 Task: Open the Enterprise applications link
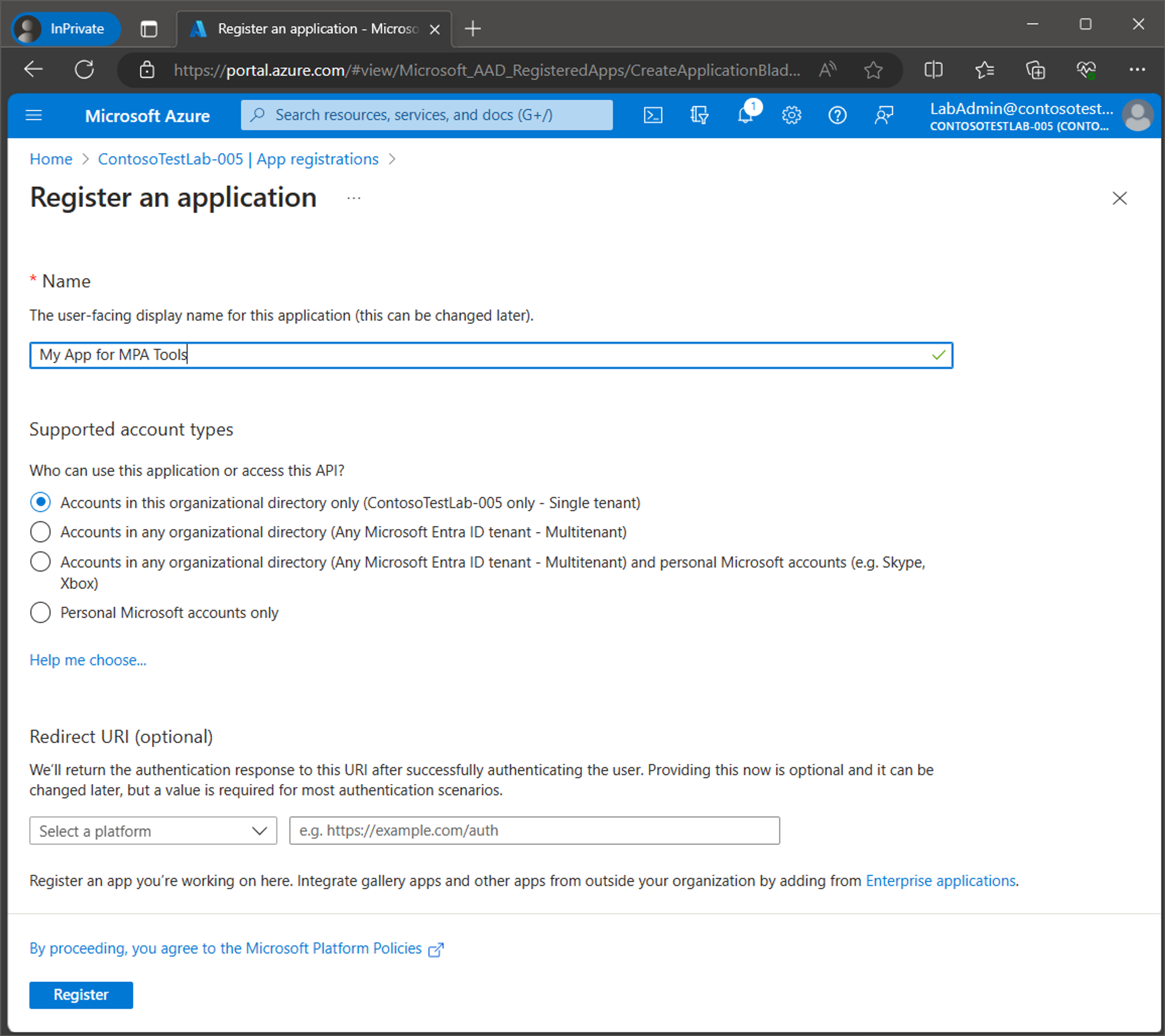[940, 881]
